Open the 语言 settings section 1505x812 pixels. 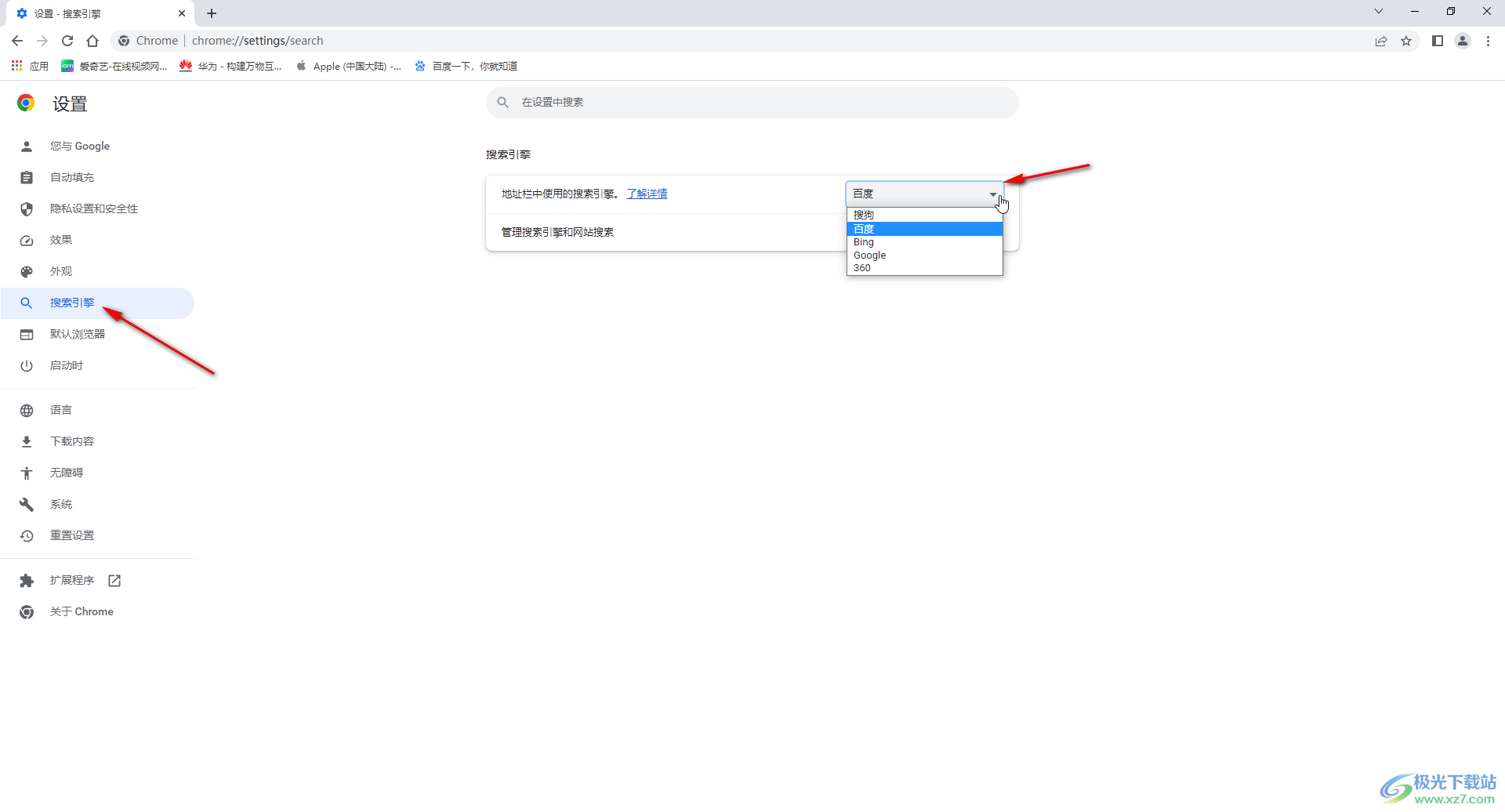[x=97, y=411]
